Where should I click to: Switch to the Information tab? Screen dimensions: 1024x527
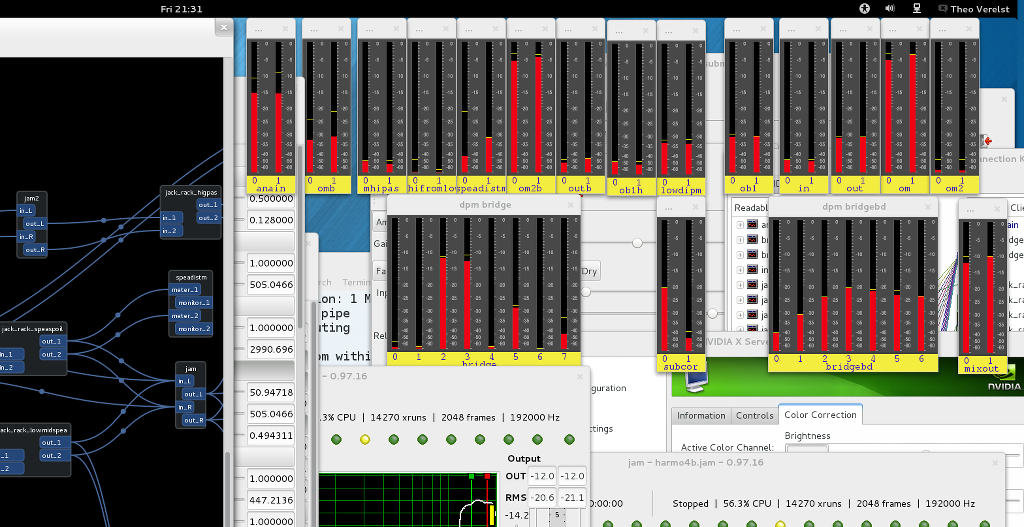tap(701, 415)
